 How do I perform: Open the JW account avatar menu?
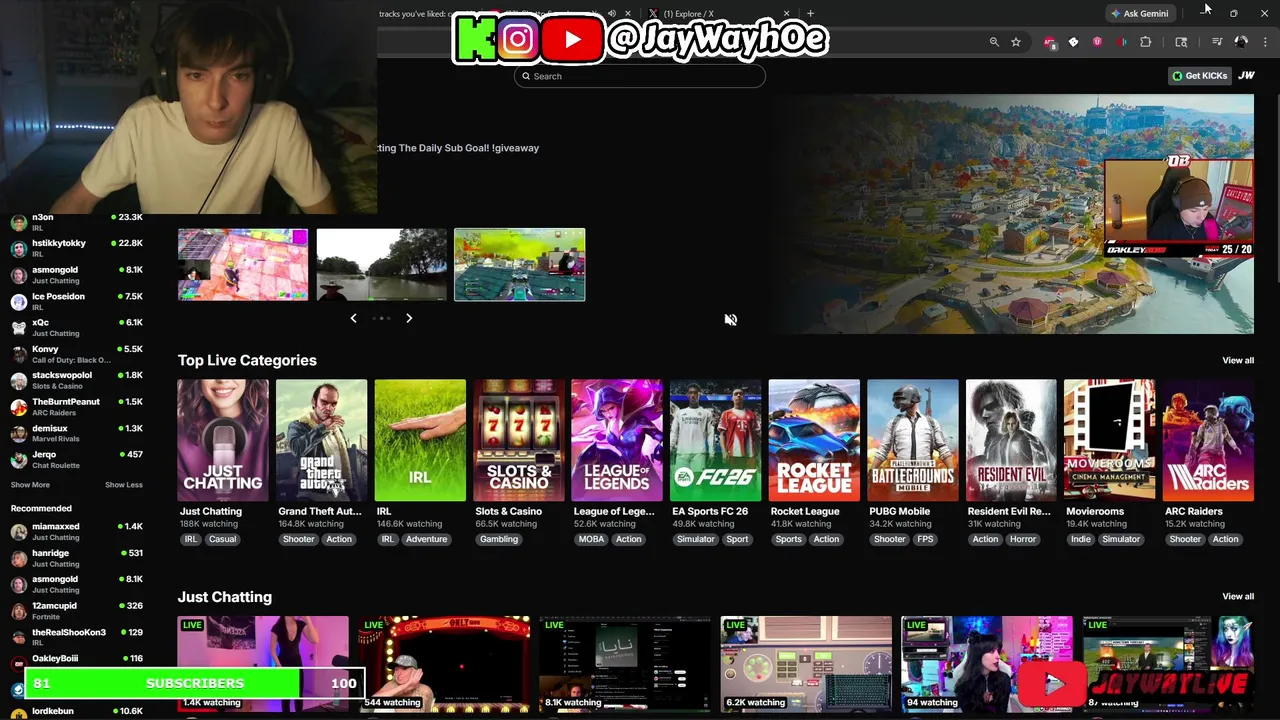pyautogui.click(x=1246, y=75)
